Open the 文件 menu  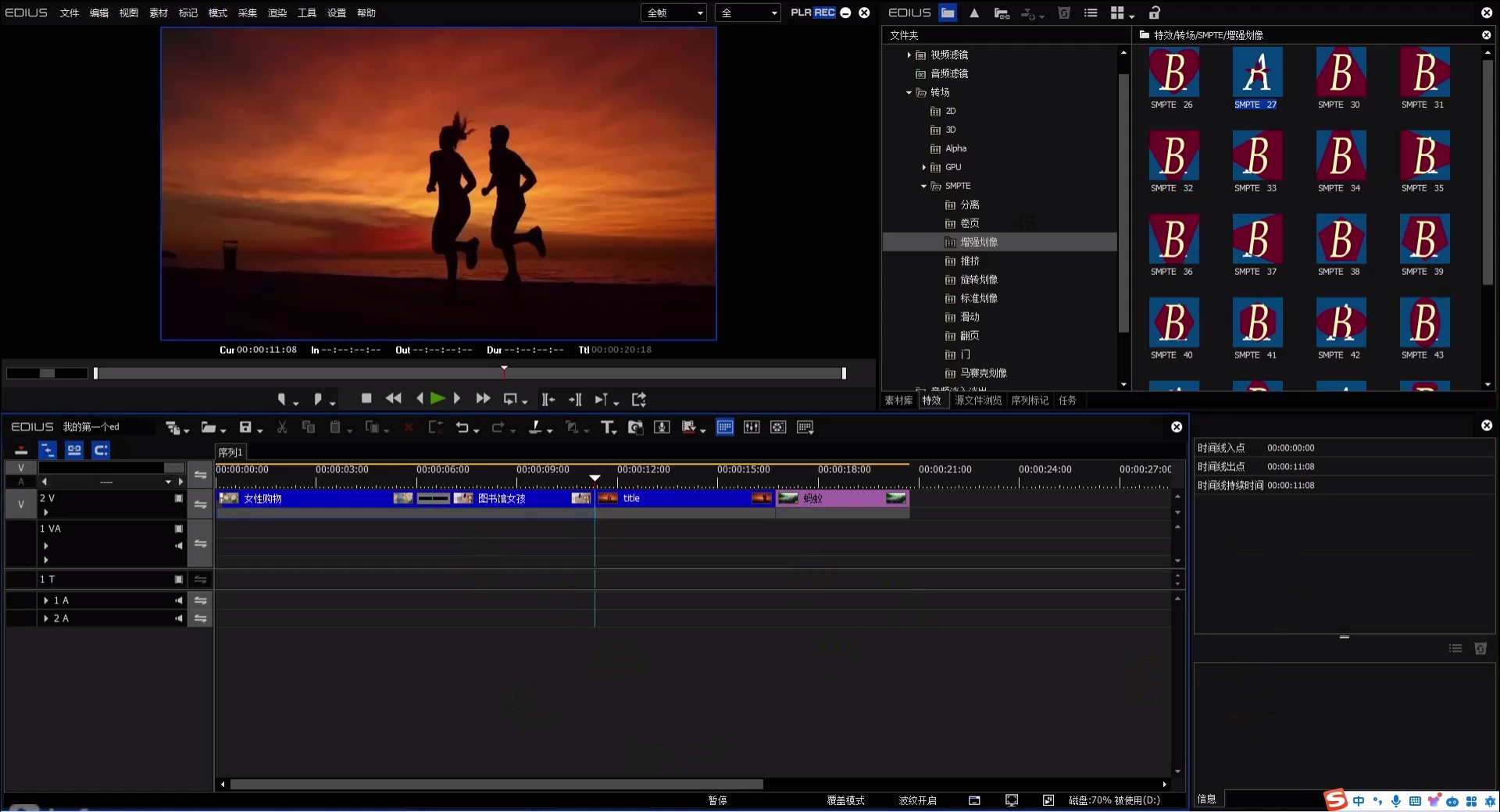[70, 12]
